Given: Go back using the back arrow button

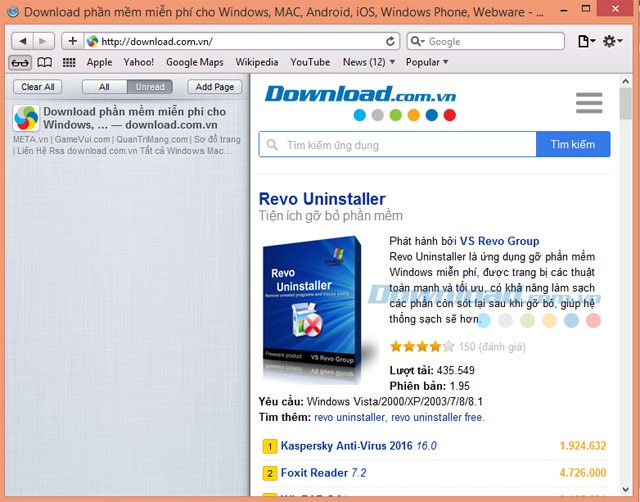Looking at the screenshot, I should click(x=22, y=41).
